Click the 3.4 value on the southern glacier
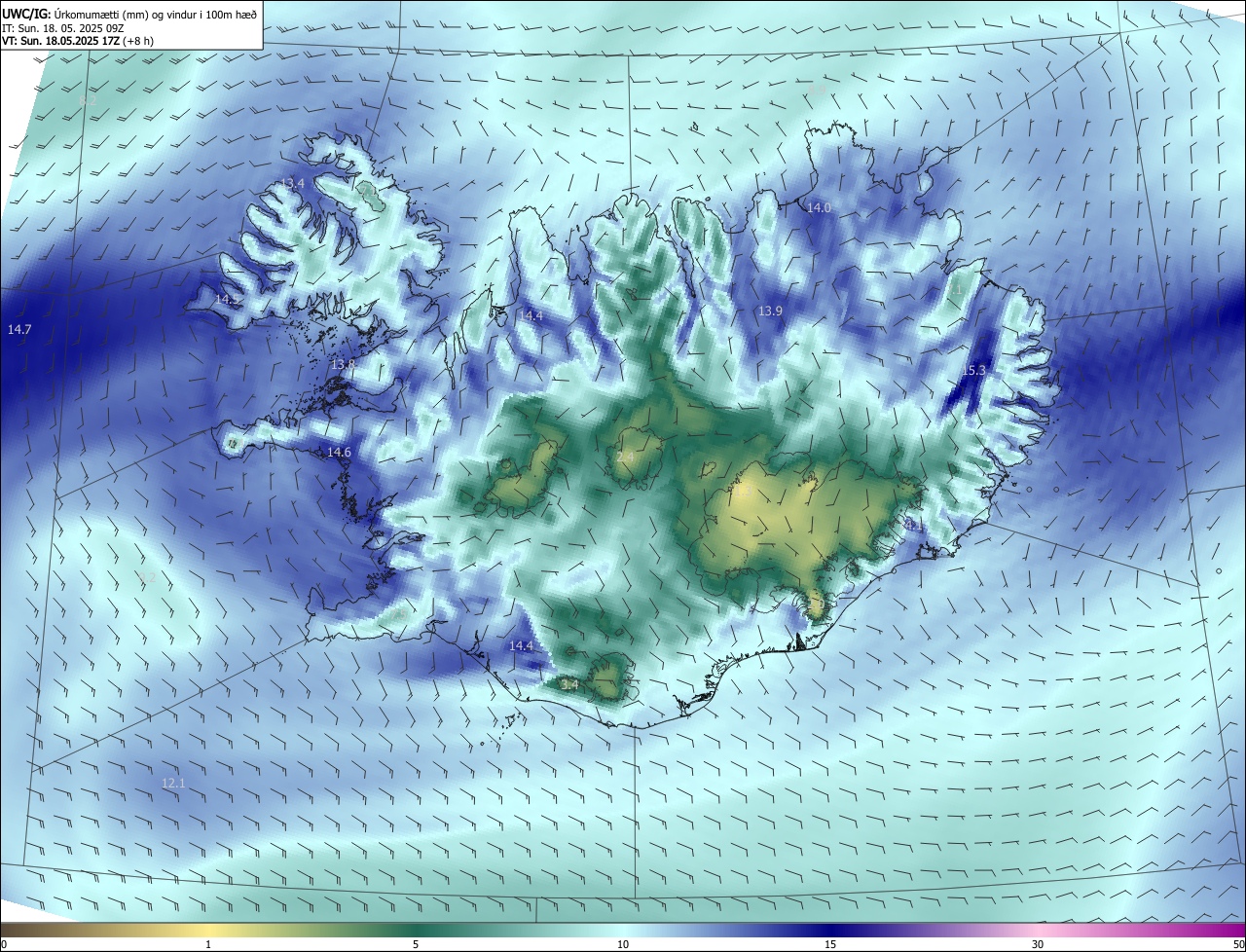Viewport: 1246px width, 952px height. (570, 684)
